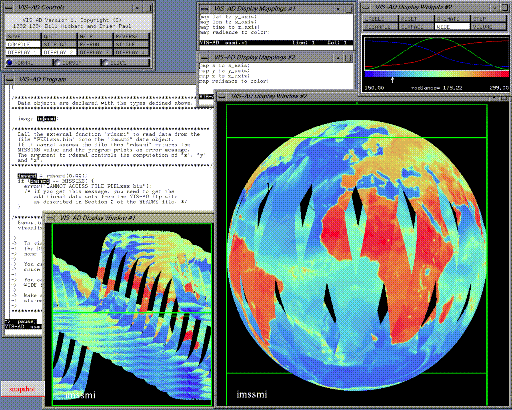Click the third top-row button in Controls
This screenshot has width=512, height=410.
click(95, 36)
